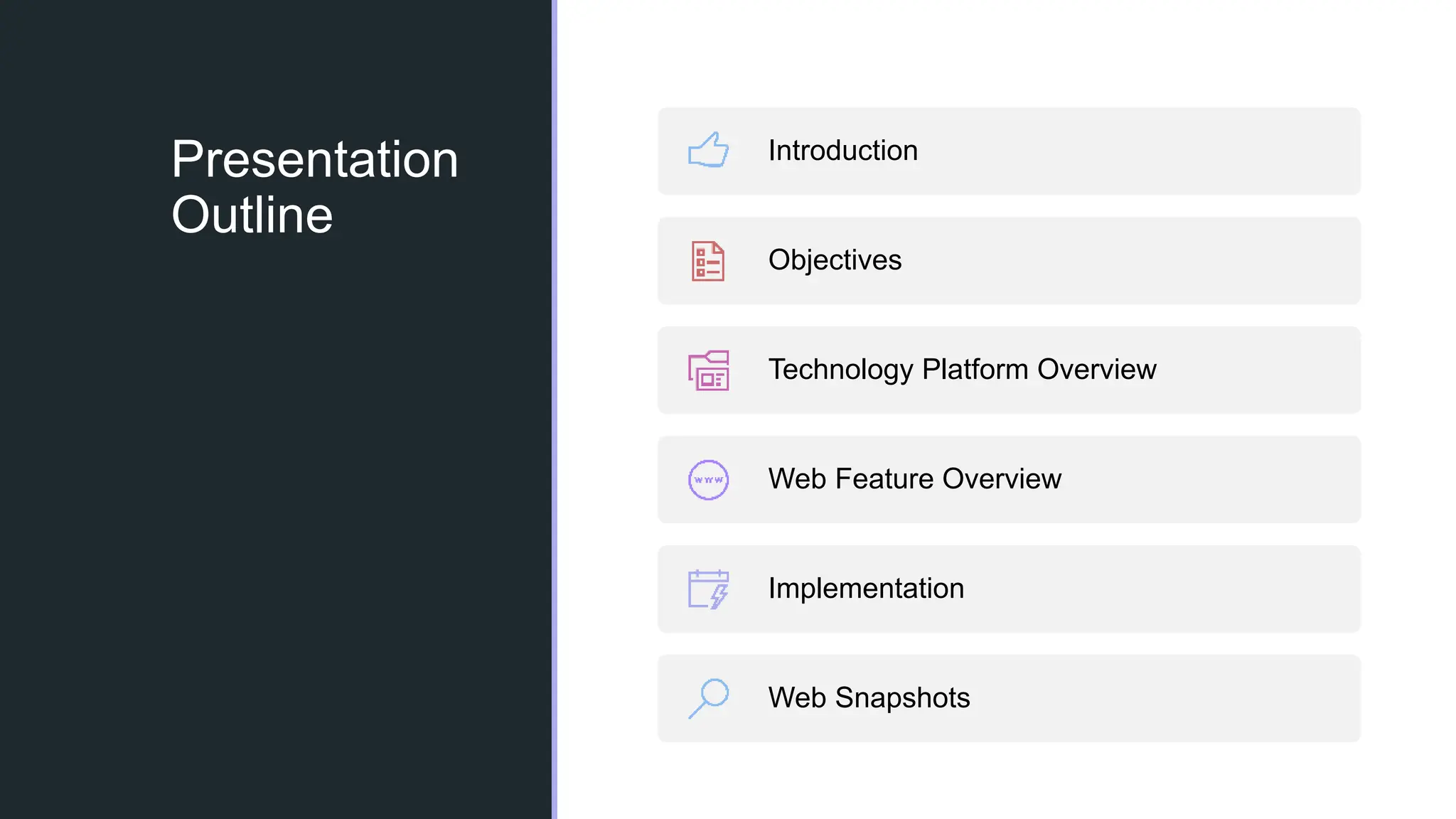
Task: Click the Web Feature Overview text
Action: point(914,479)
